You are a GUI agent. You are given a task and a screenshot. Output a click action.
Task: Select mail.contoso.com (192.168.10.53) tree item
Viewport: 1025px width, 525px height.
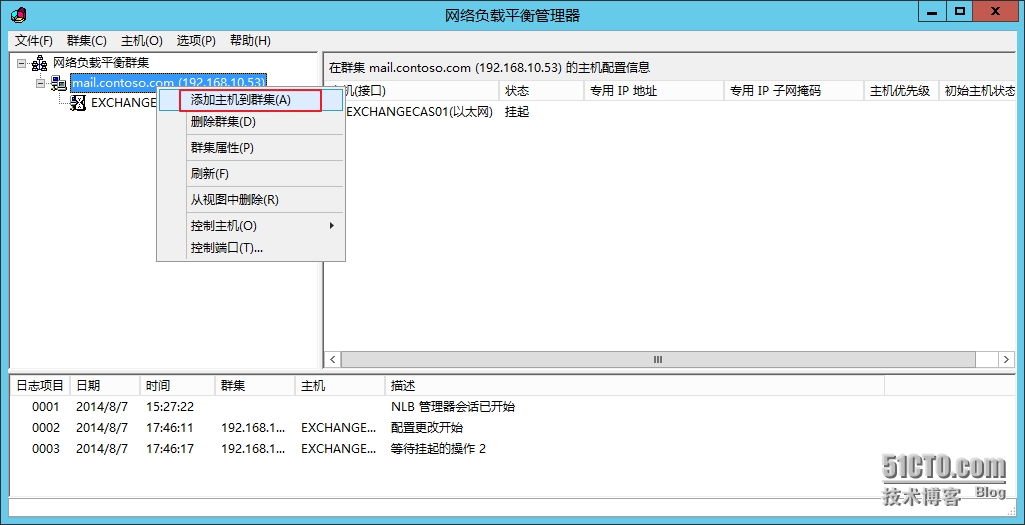click(x=169, y=82)
